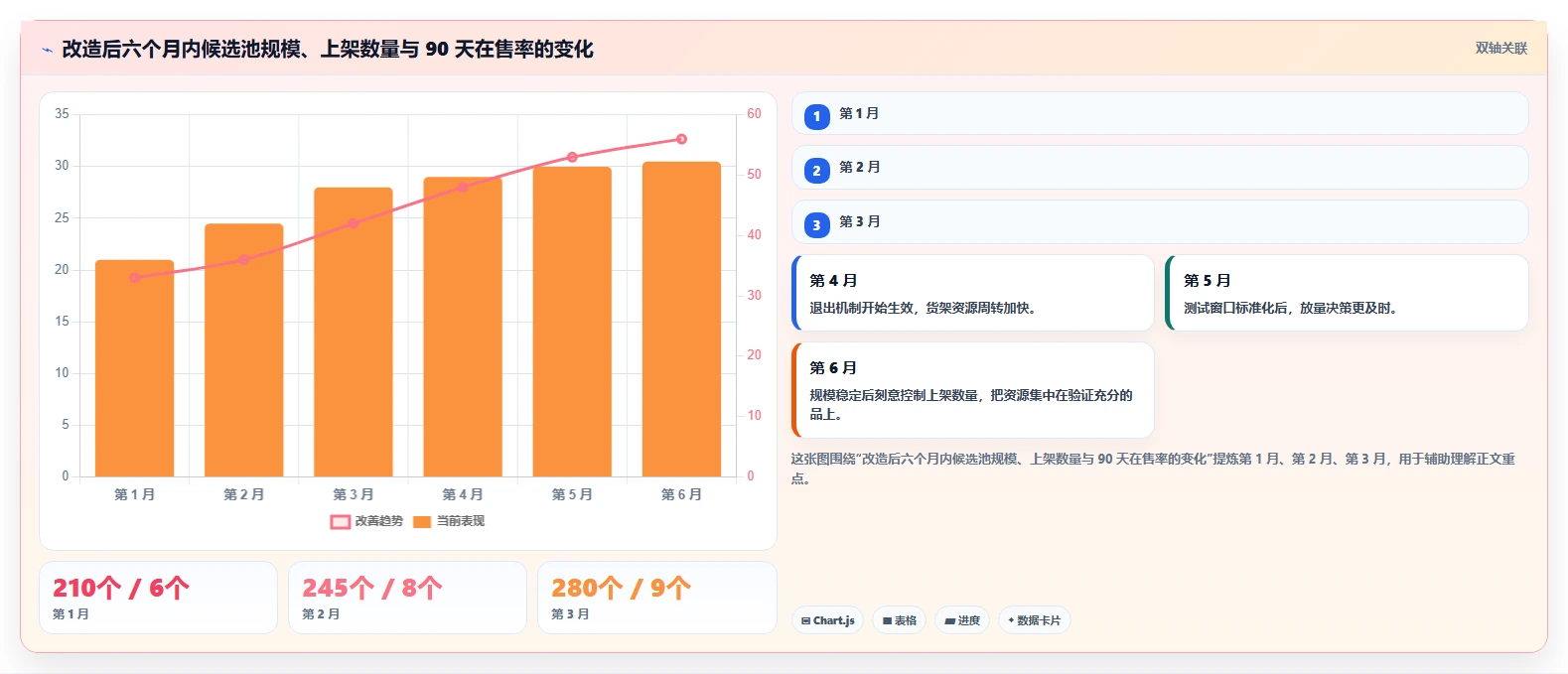Click the trend line point above 第 1 月

coord(135,278)
